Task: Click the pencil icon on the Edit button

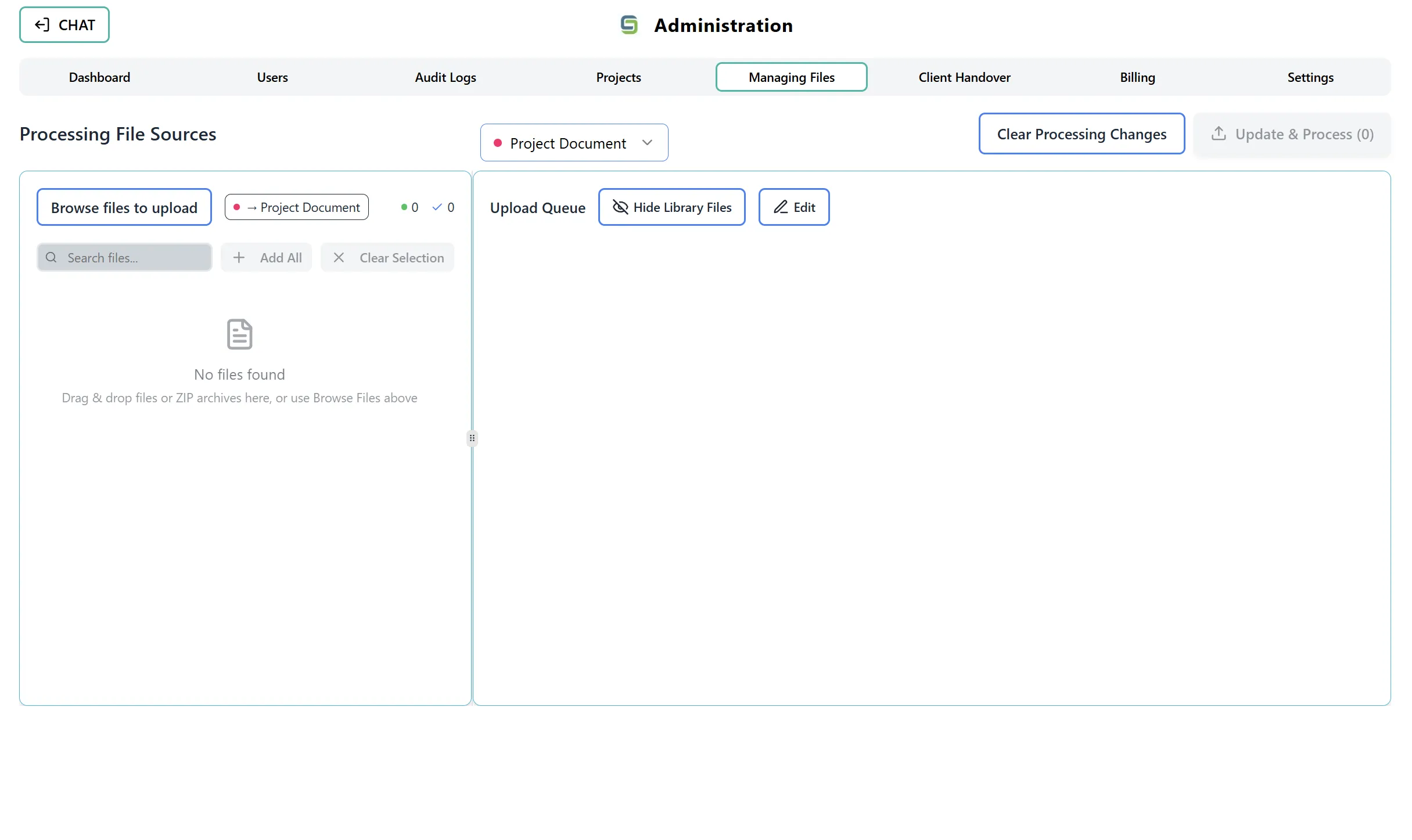Action: coord(781,207)
